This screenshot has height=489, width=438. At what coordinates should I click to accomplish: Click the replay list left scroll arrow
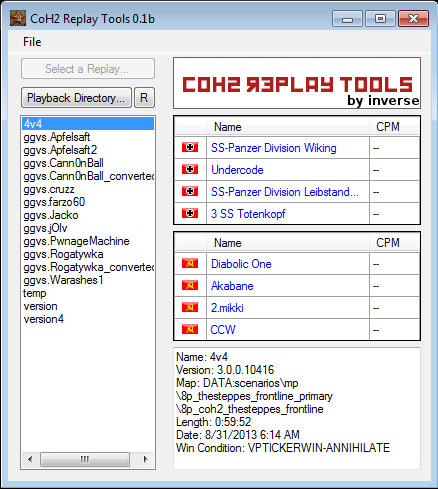[x=30, y=459]
